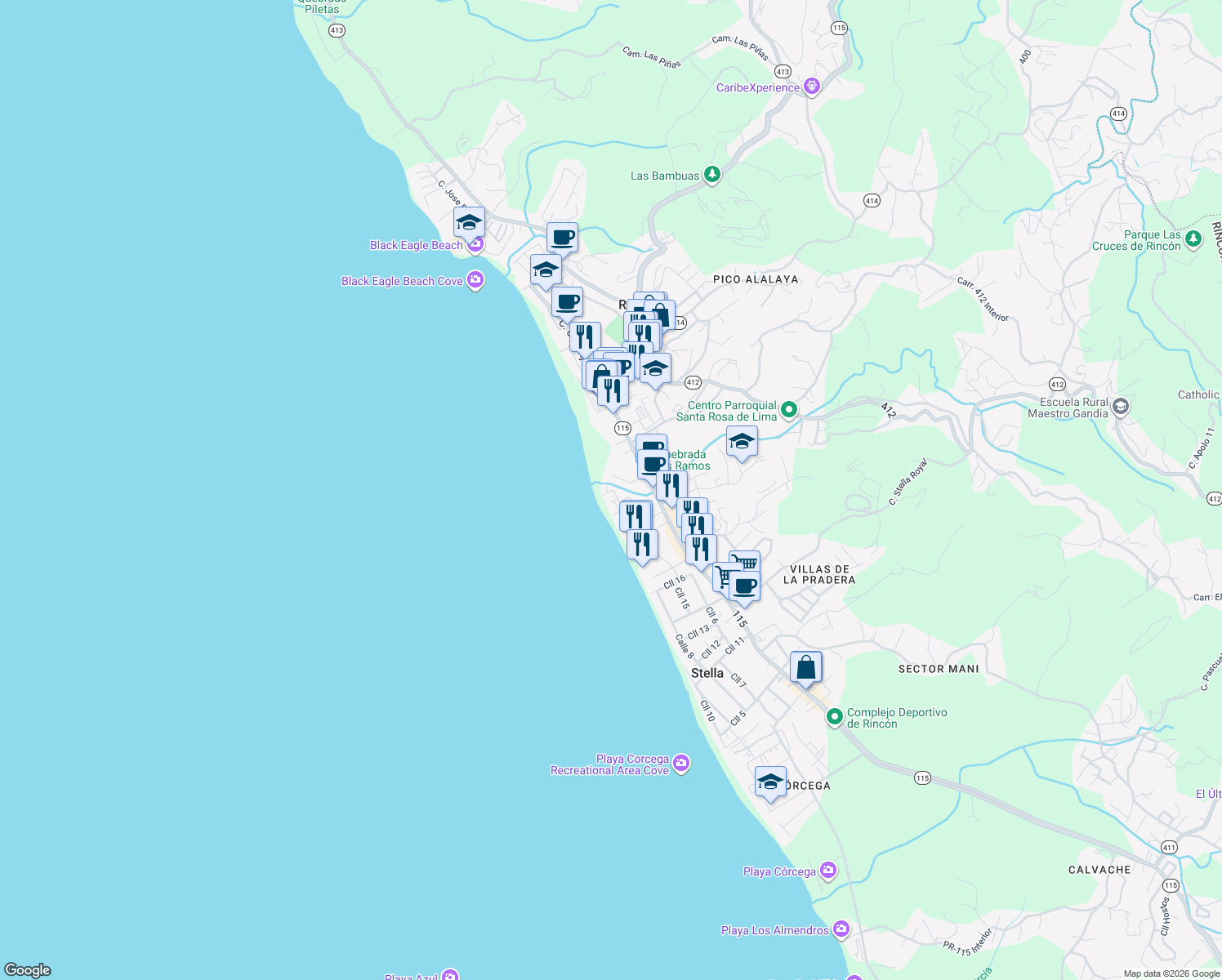Click the Complejo Deportivo de Rincón marker
Viewport: 1222px width, 980px height.
tap(836, 715)
